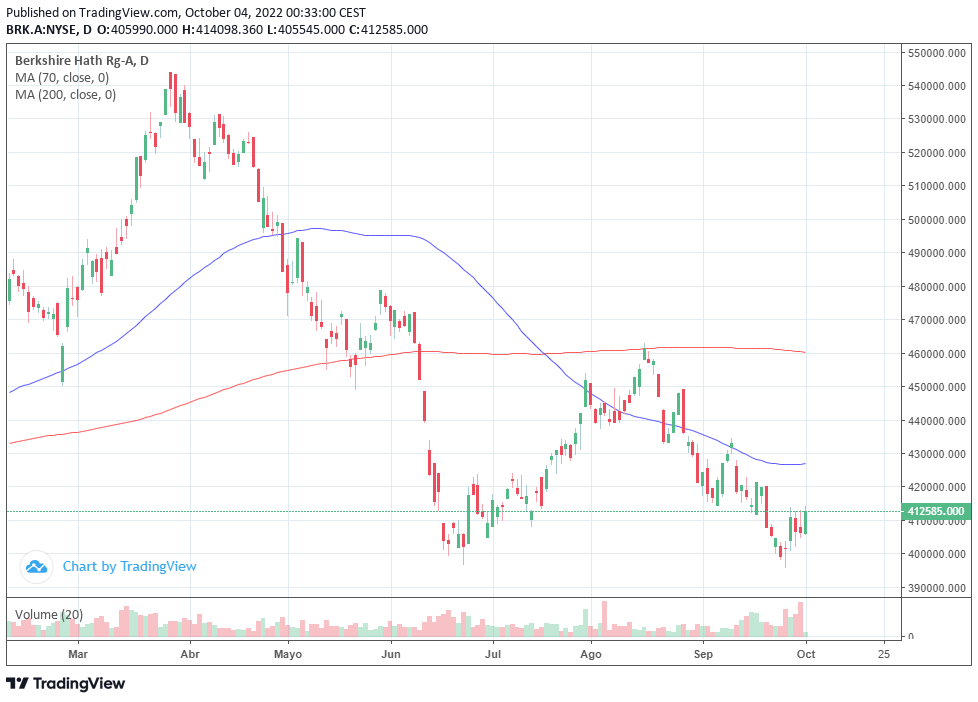This screenshot has width=978, height=702.
Task: Click the H:414098.360 high price value
Action: coord(222,30)
